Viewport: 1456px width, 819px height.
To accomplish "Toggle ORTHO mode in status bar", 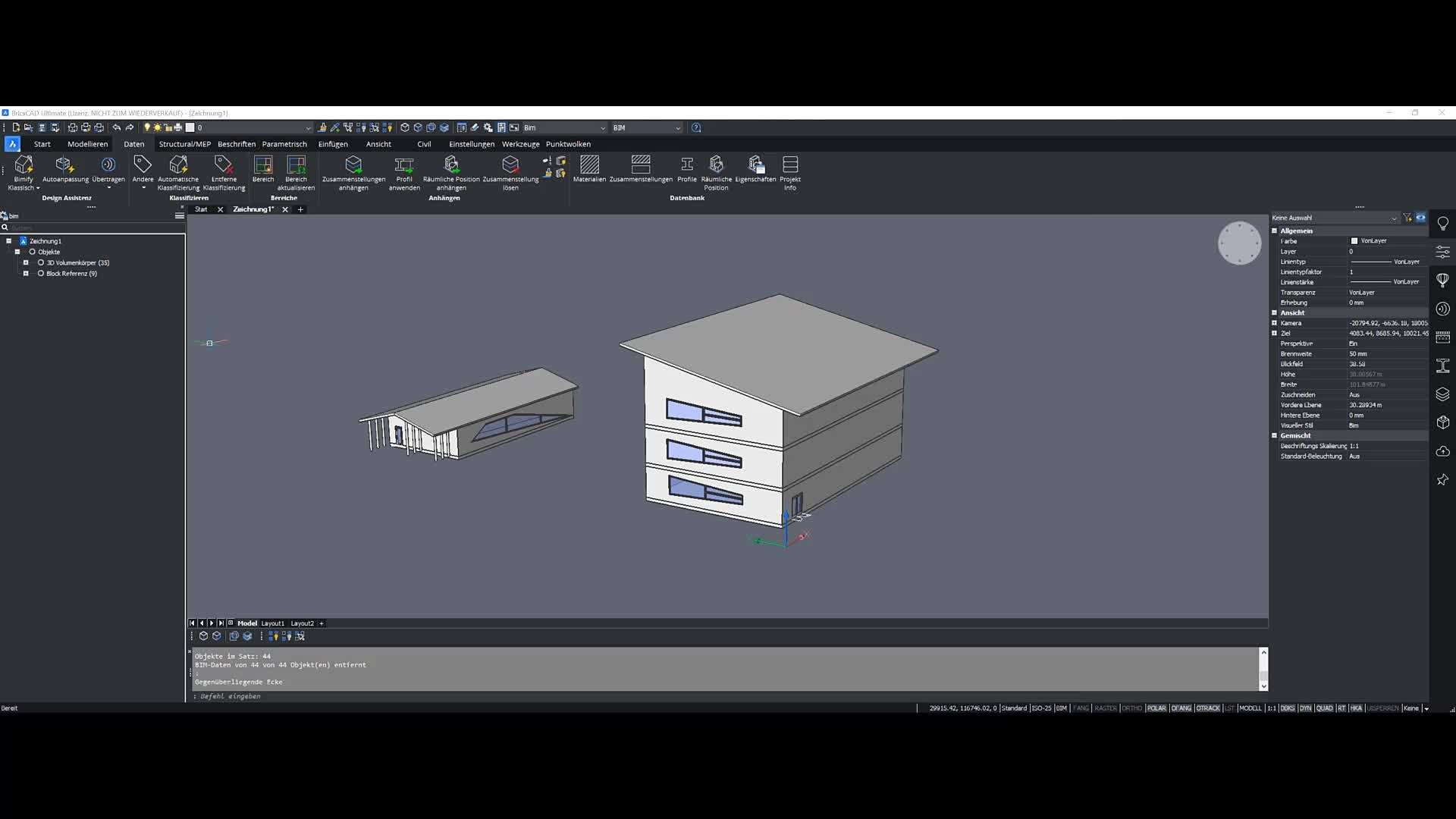I will click(x=1131, y=708).
